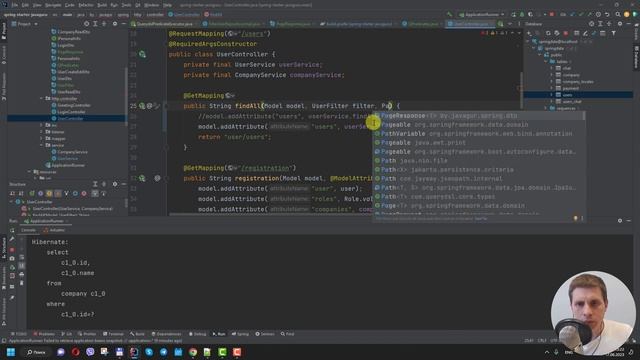Open the Services tool window button

pyautogui.click(x=265, y=334)
